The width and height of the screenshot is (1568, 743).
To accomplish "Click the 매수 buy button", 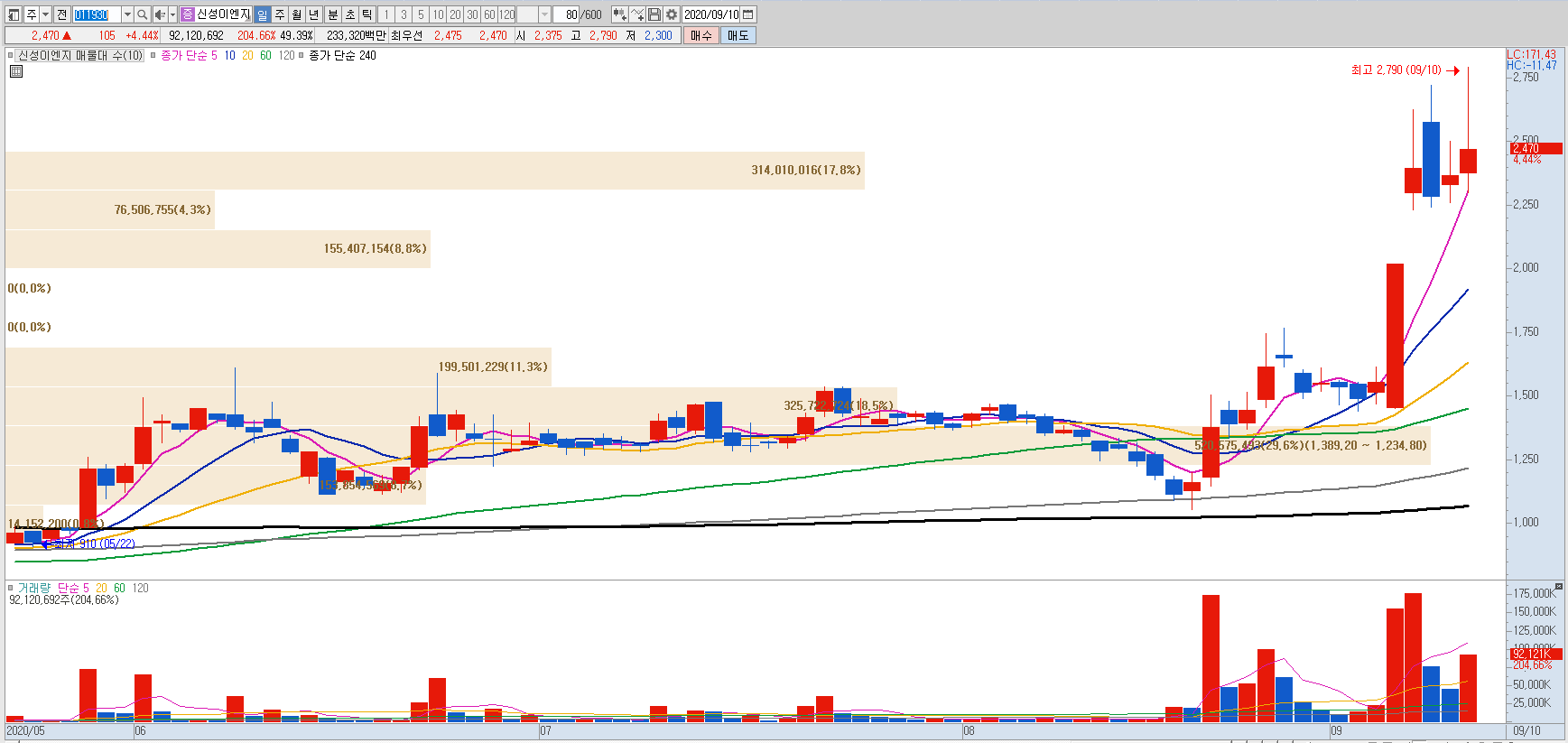I will coord(701,35).
